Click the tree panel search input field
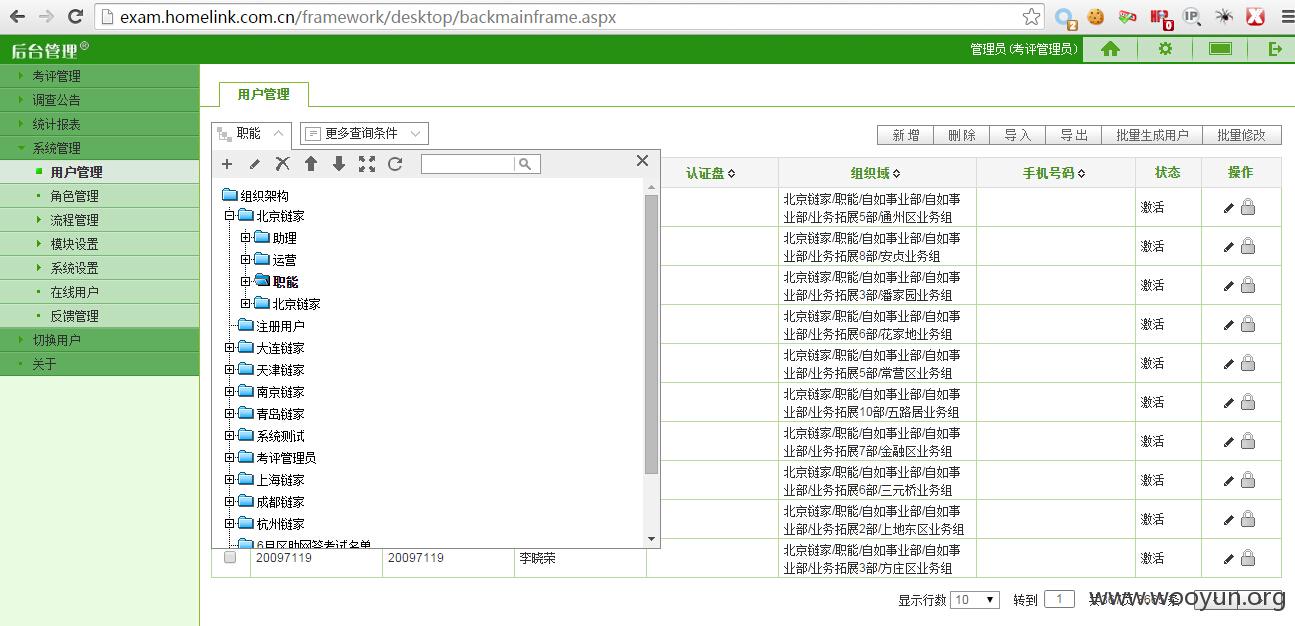Image resolution: width=1295 pixels, height=626 pixels. [469, 164]
